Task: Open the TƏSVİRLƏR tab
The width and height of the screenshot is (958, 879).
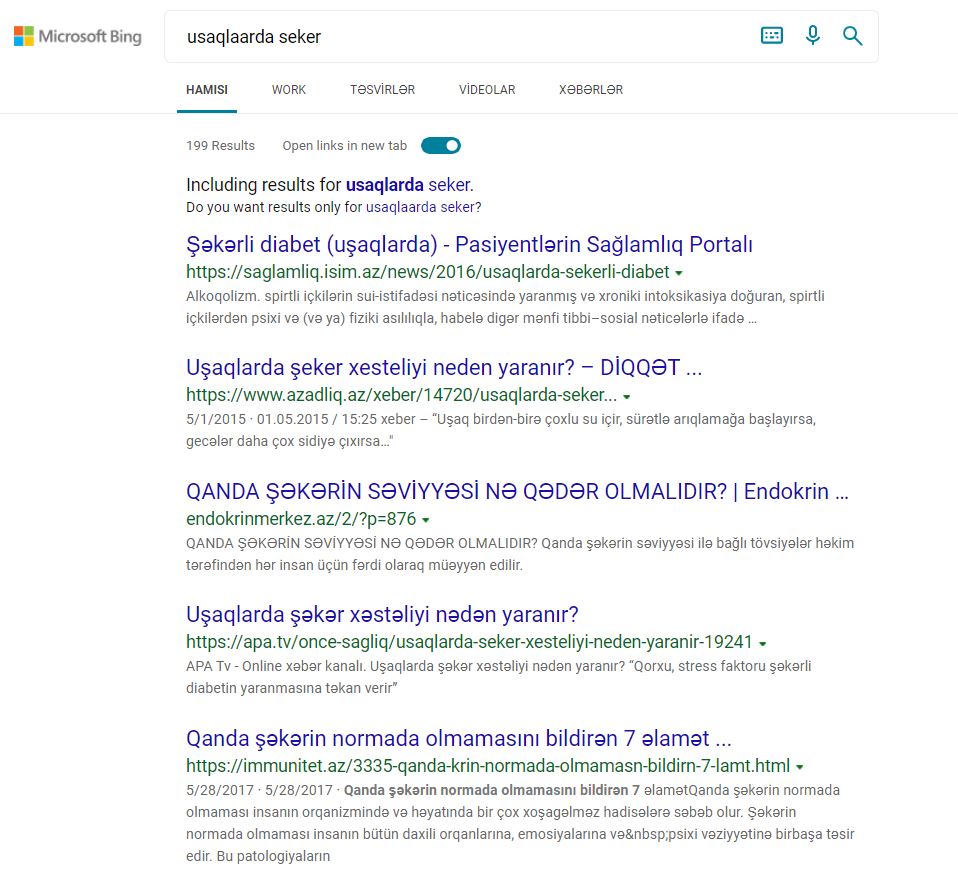Action: (382, 89)
